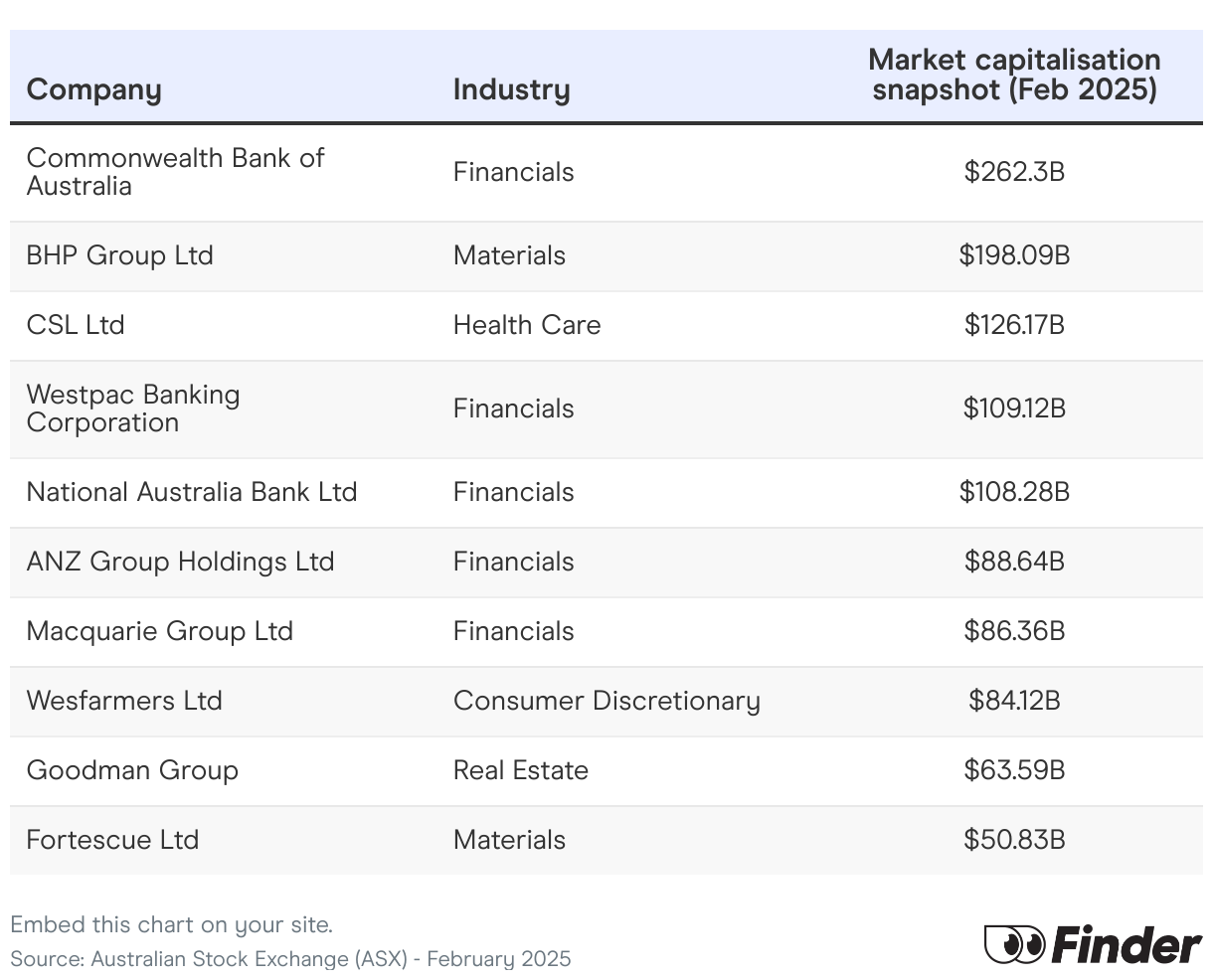Select the Wesfarmers Ltd company name
Viewport: 1213px width, 980px height.
coord(124,701)
